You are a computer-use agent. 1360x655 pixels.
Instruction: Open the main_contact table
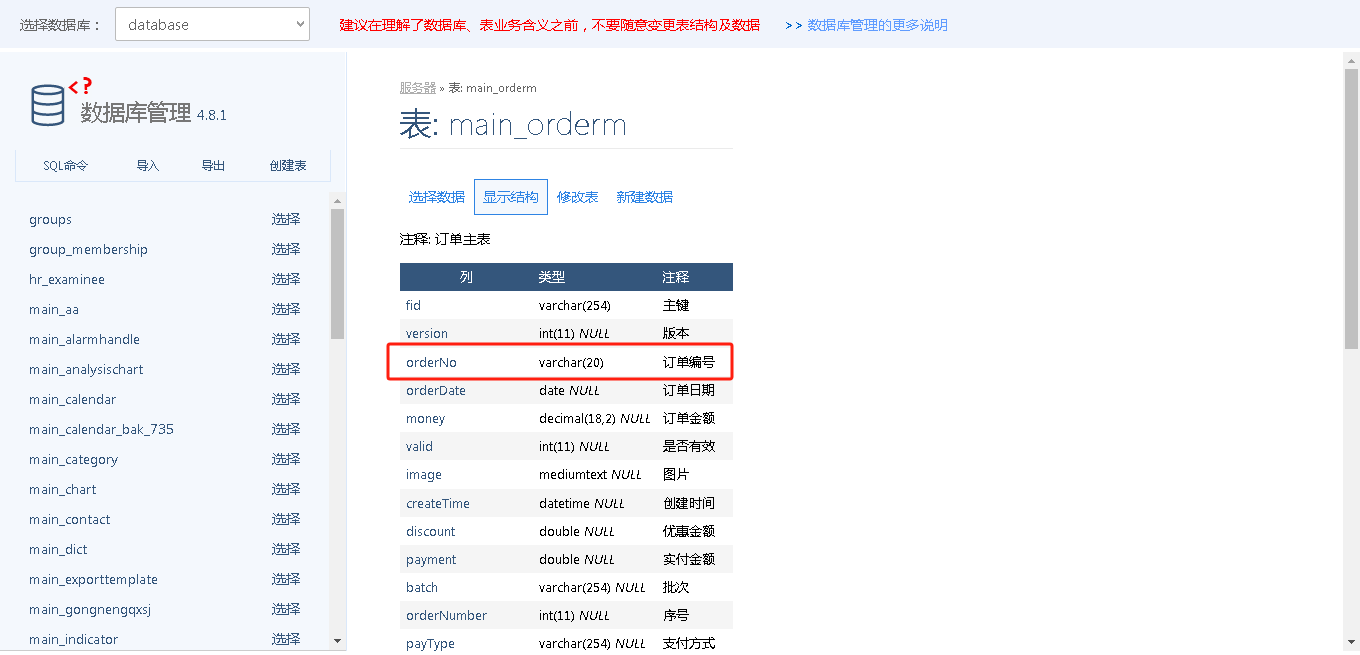(x=70, y=520)
